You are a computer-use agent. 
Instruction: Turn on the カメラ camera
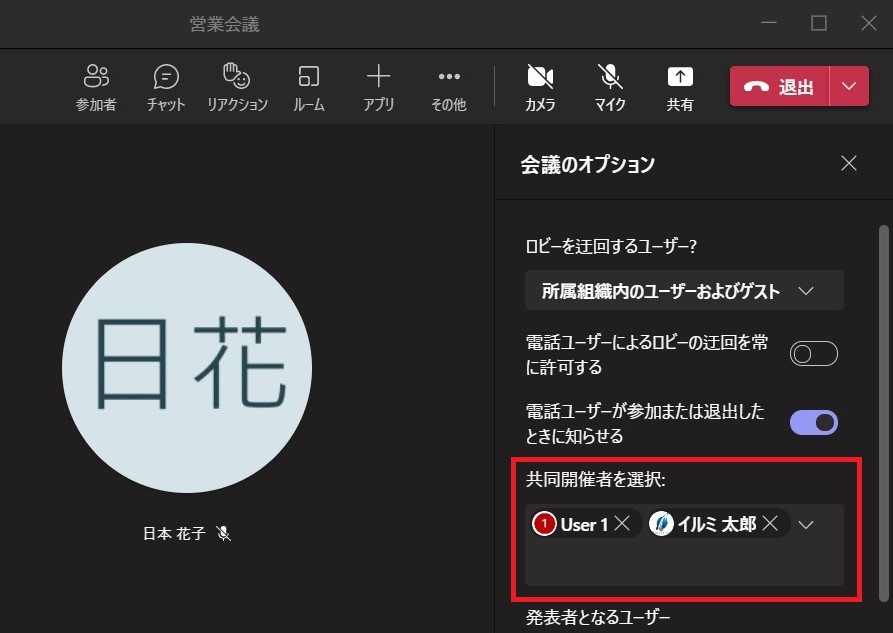[540, 87]
